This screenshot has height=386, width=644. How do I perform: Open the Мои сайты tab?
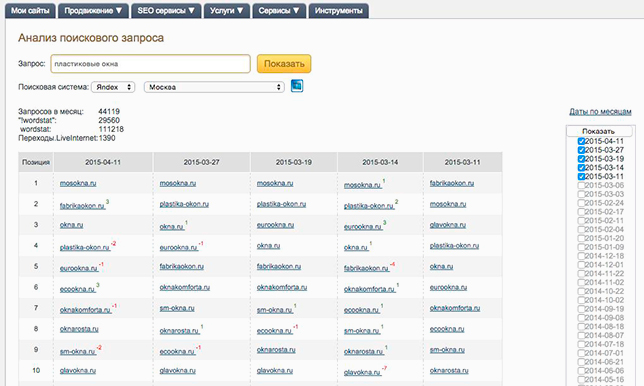[x=30, y=11]
